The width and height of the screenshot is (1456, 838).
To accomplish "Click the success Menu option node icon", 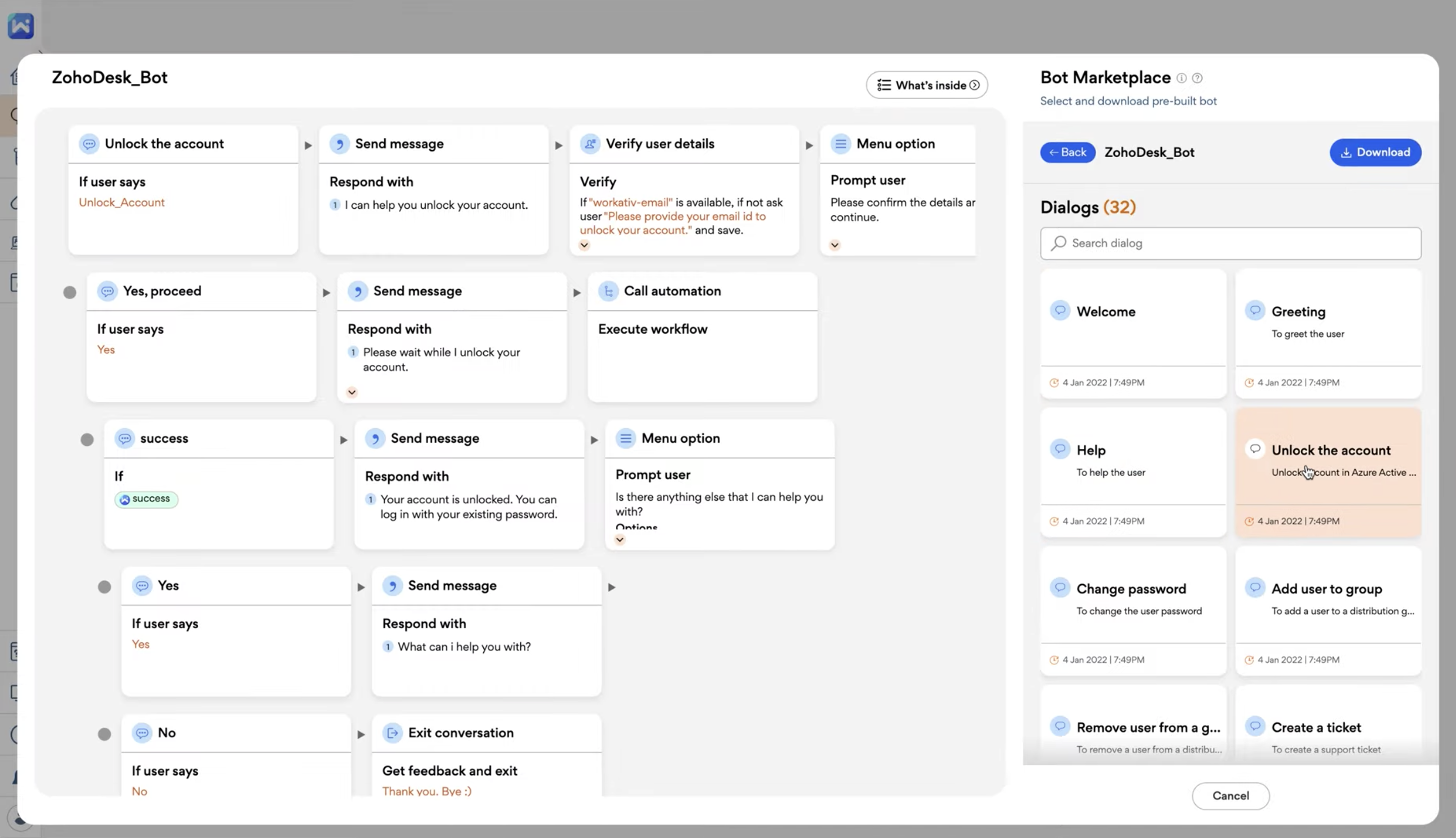I will pyautogui.click(x=626, y=439).
